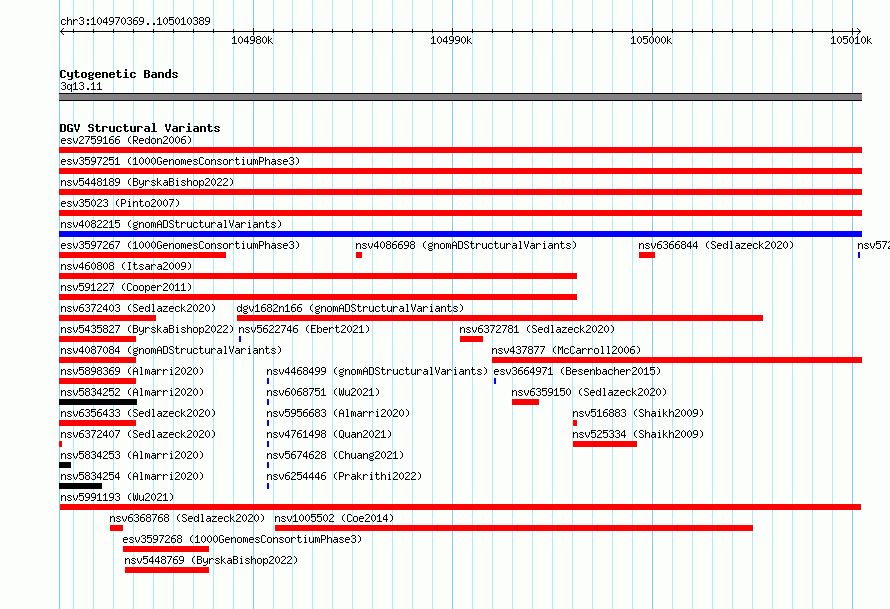The image size is (890, 609).
Task: Select esv3597267 variant label
Action: click(x=180, y=245)
